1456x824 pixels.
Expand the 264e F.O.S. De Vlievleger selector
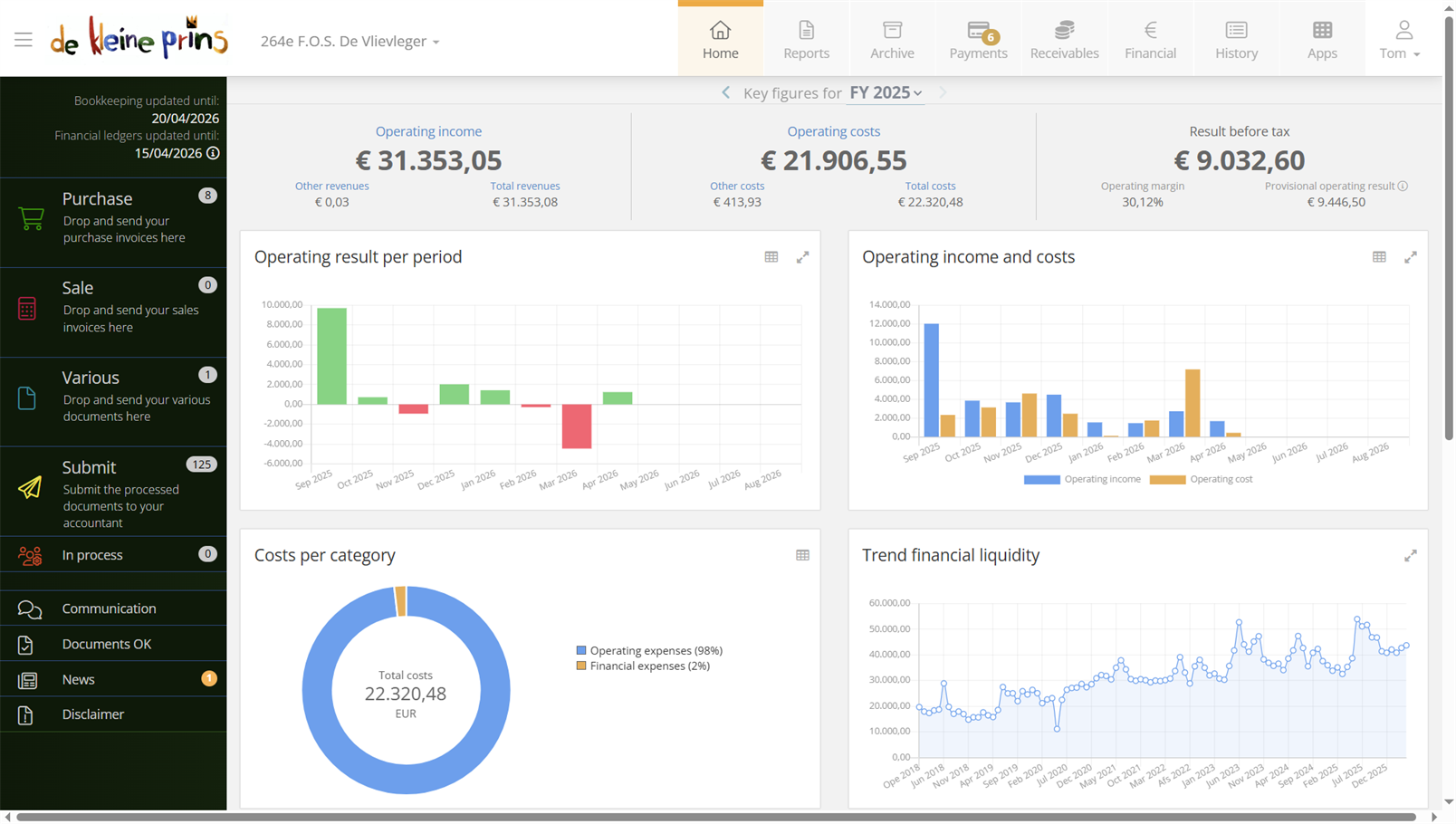[x=350, y=41]
